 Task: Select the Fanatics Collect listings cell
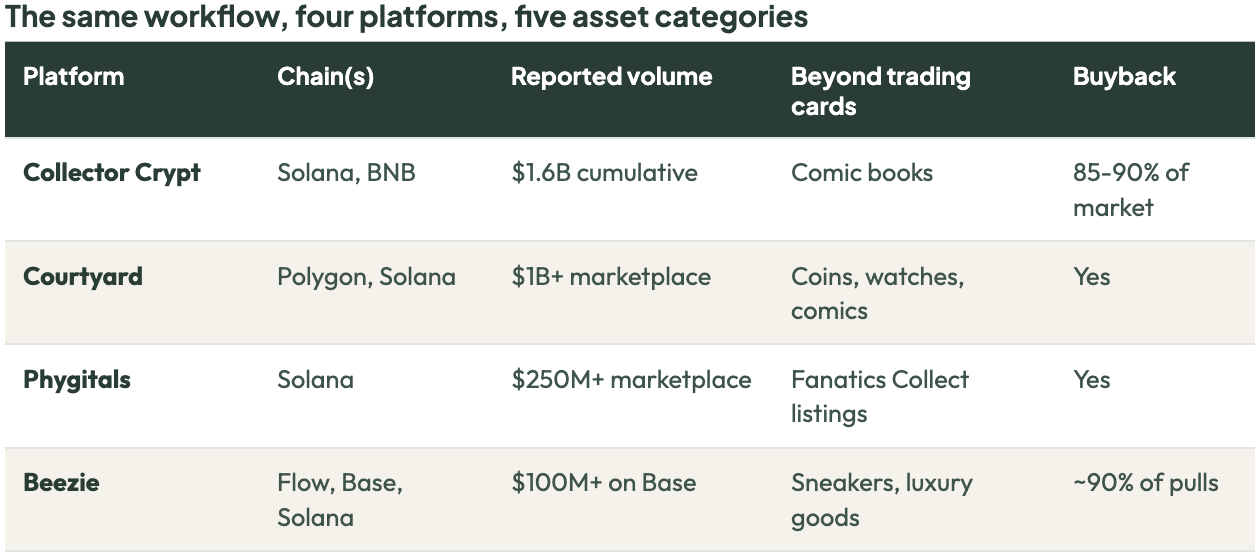(x=880, y=396)
